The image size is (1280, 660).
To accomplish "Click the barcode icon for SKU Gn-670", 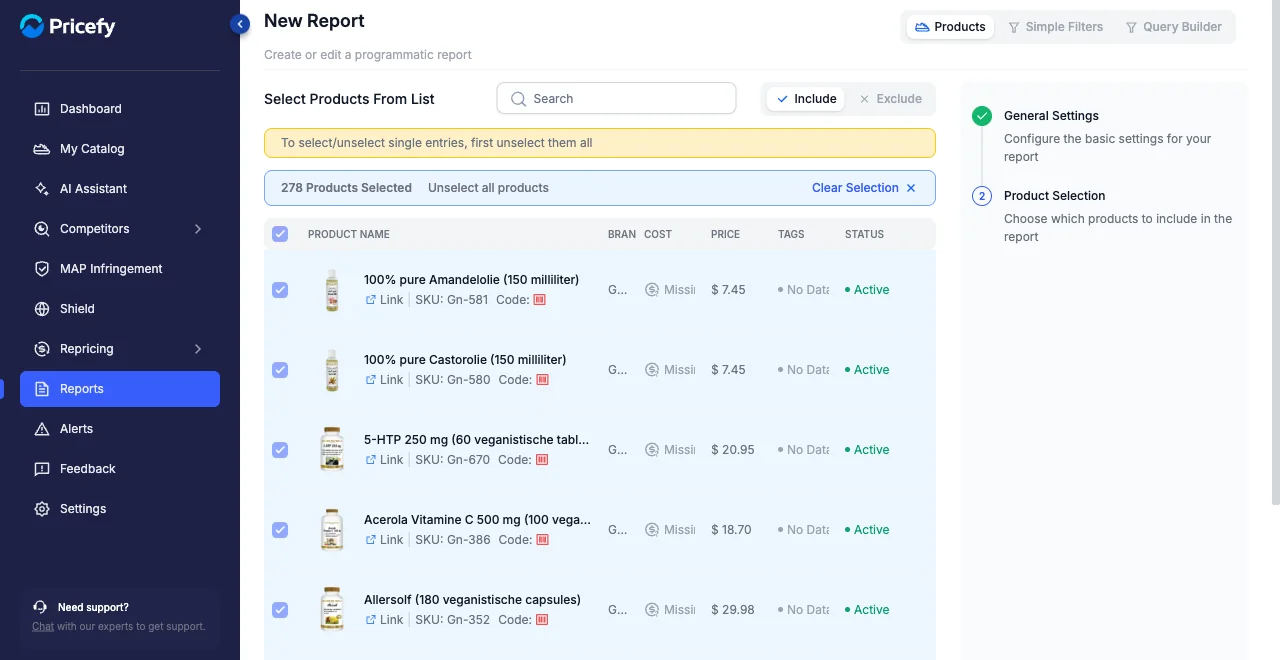I will (543, 460).
